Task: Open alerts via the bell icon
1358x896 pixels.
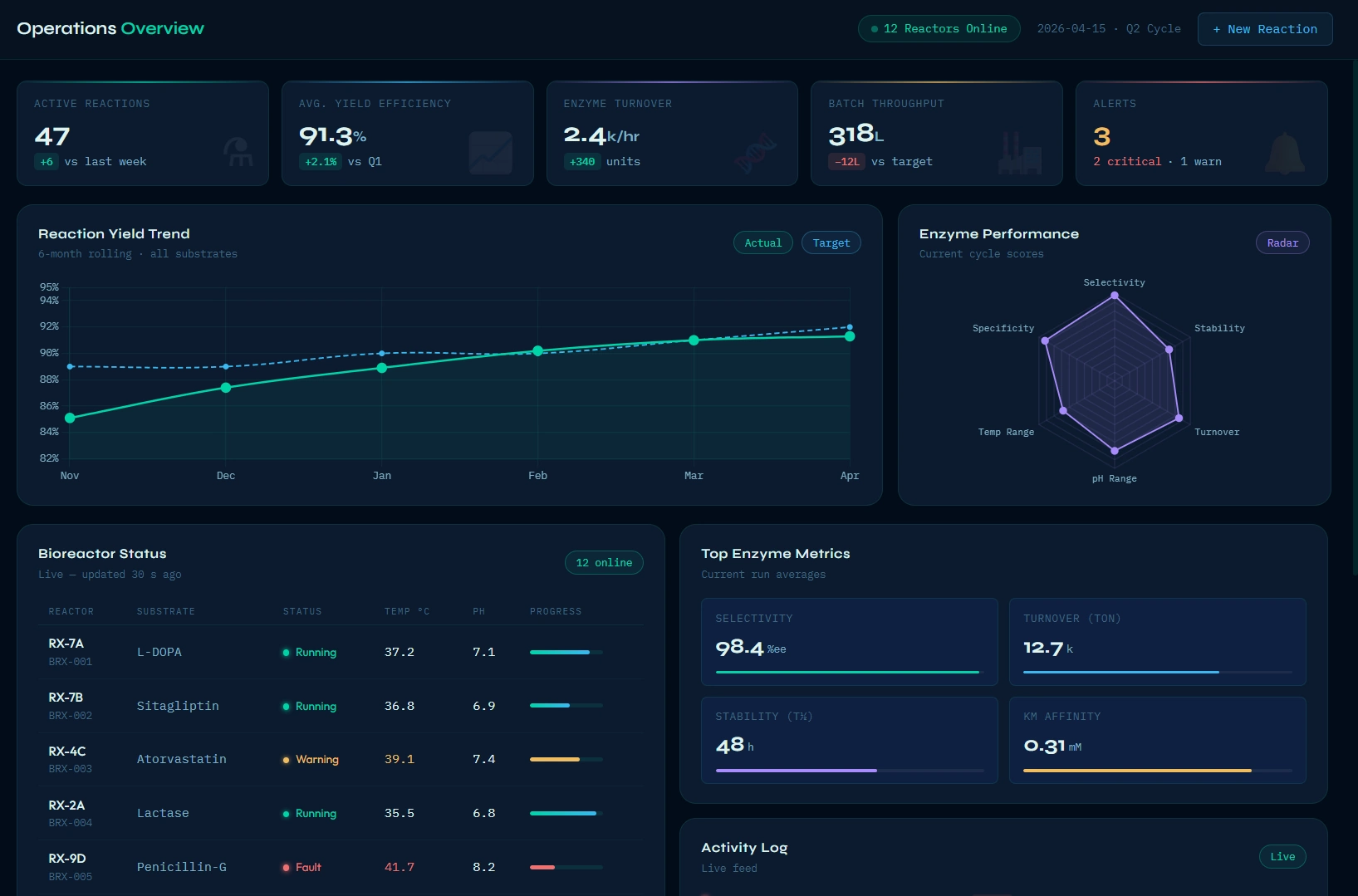Action: pyautogui.click(x=1284, y=152)
